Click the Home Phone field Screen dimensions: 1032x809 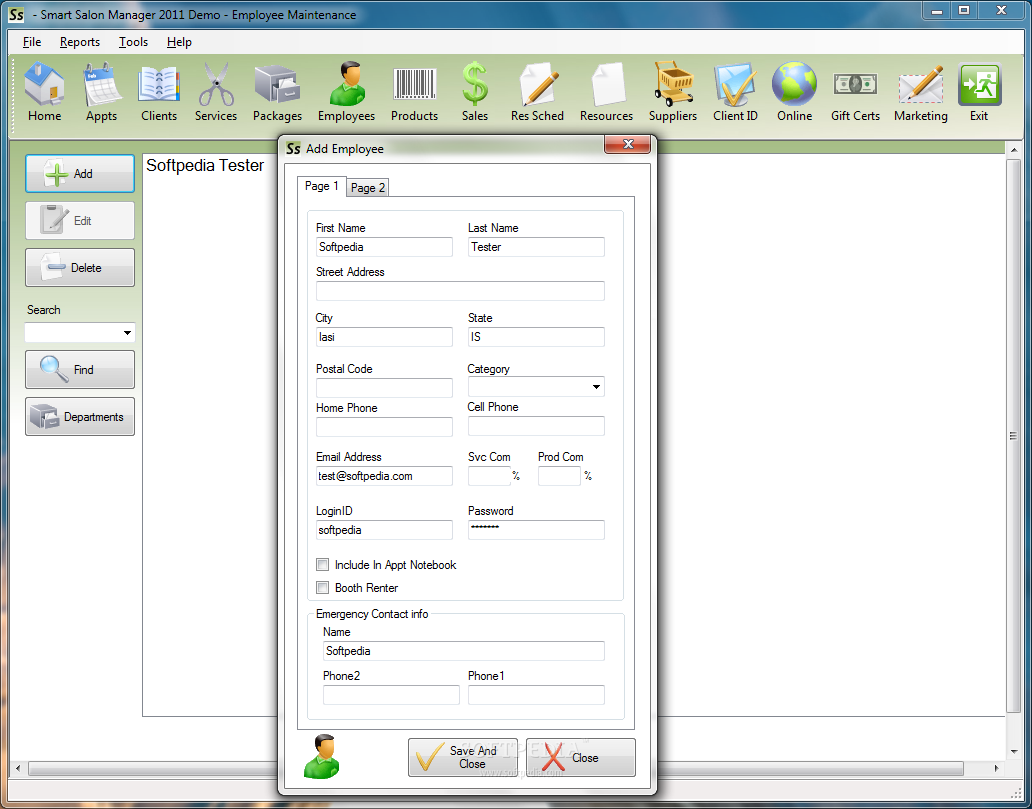tap(384, 427)
